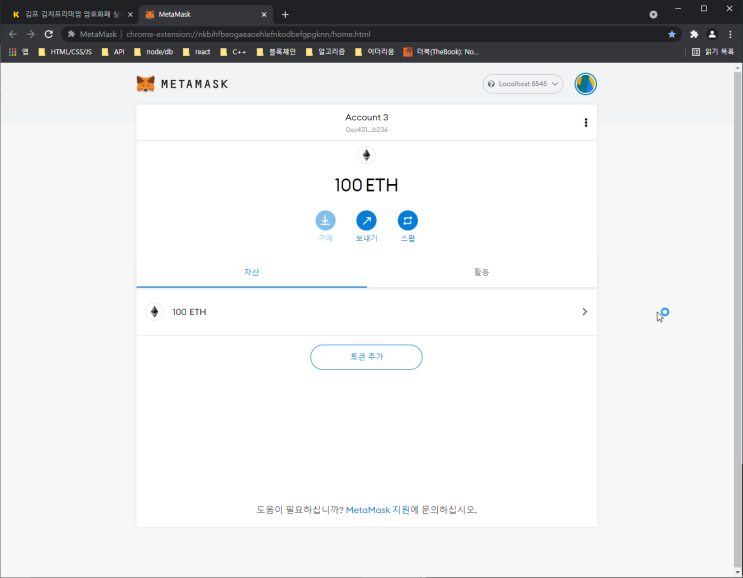Select the MetaMask browser tab

206,15
